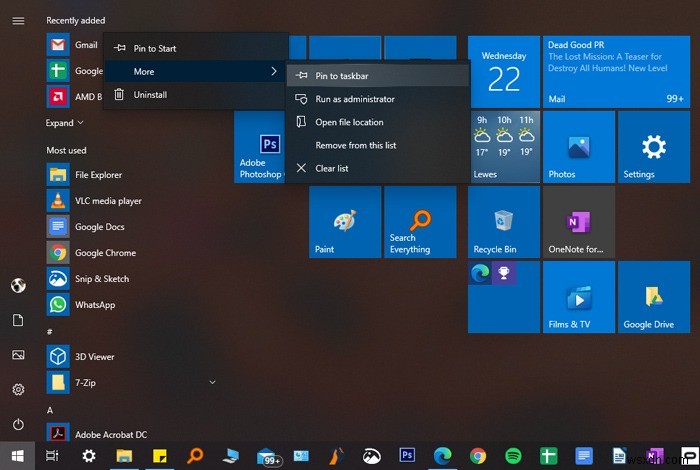This screenshot has width=700, height=470.
Task: Open Google Chrome on the taskbar
Action: click(478, 456)
